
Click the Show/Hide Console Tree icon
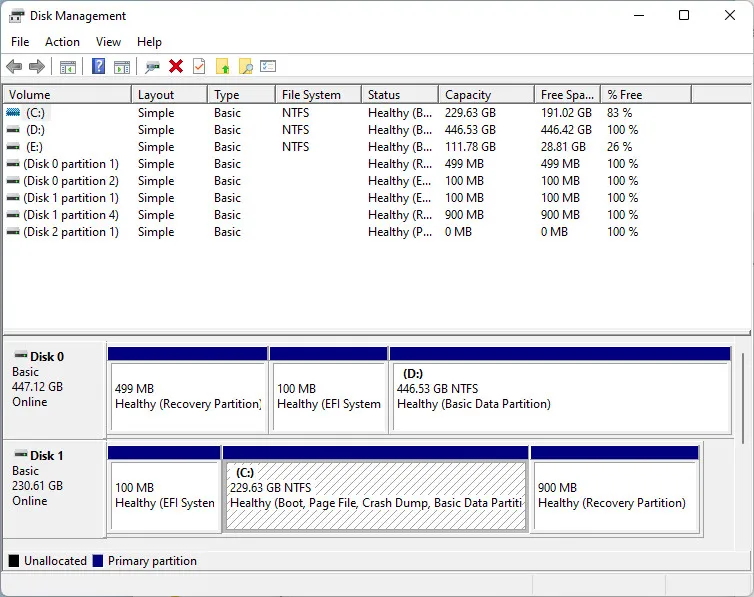[x=68, y=67]
